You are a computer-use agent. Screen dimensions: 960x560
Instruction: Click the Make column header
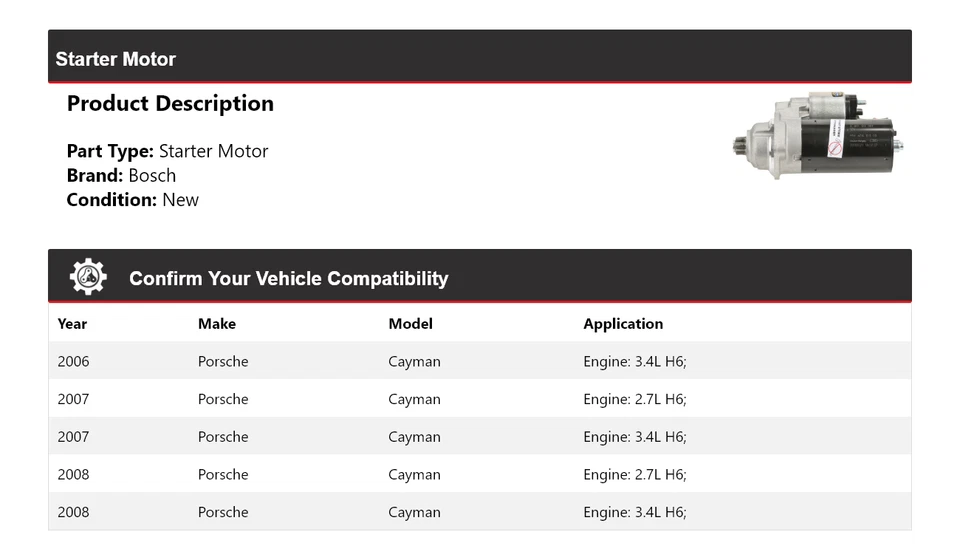pos(217,324)
